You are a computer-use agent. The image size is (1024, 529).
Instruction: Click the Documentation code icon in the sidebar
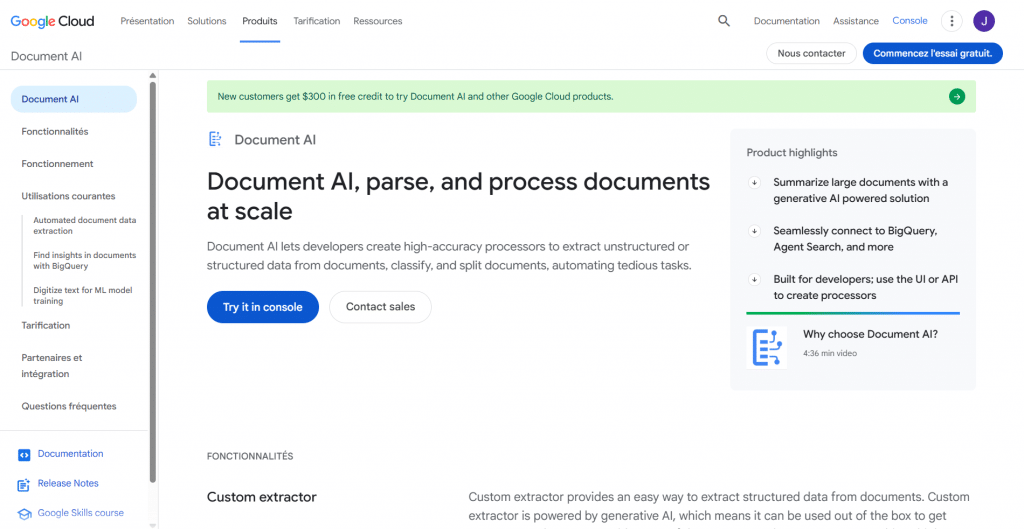24,455
